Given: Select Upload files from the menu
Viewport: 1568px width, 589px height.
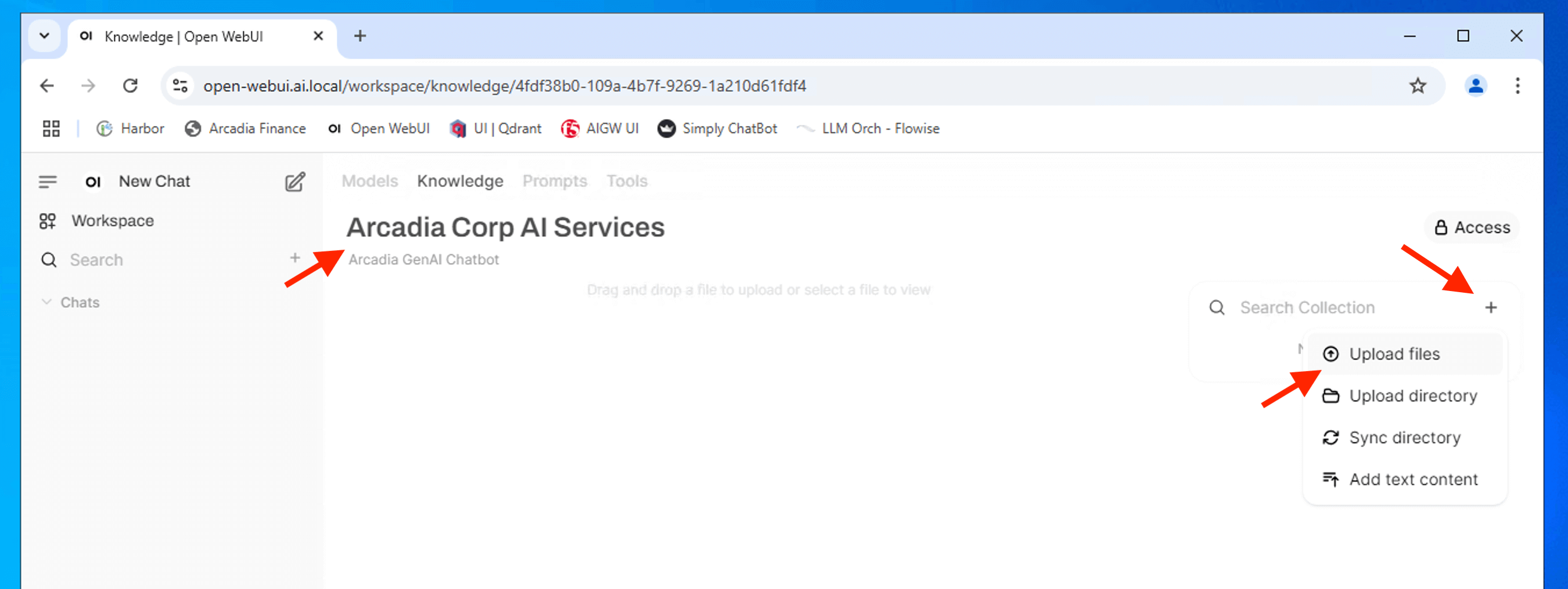Looking at the screenshot, I should point(1394,354).
